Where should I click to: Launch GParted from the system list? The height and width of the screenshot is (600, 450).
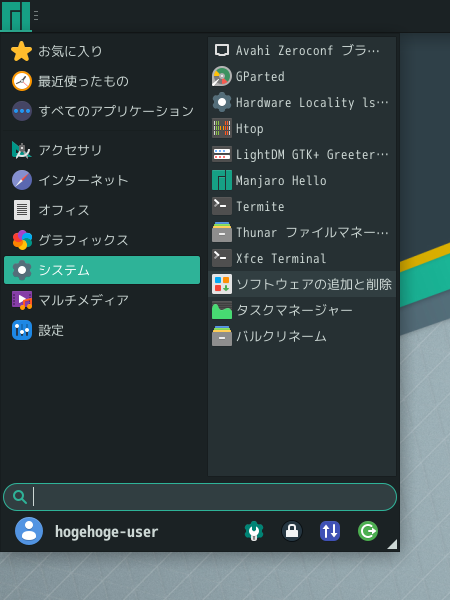pyautogui.click(x=302, y=77)
